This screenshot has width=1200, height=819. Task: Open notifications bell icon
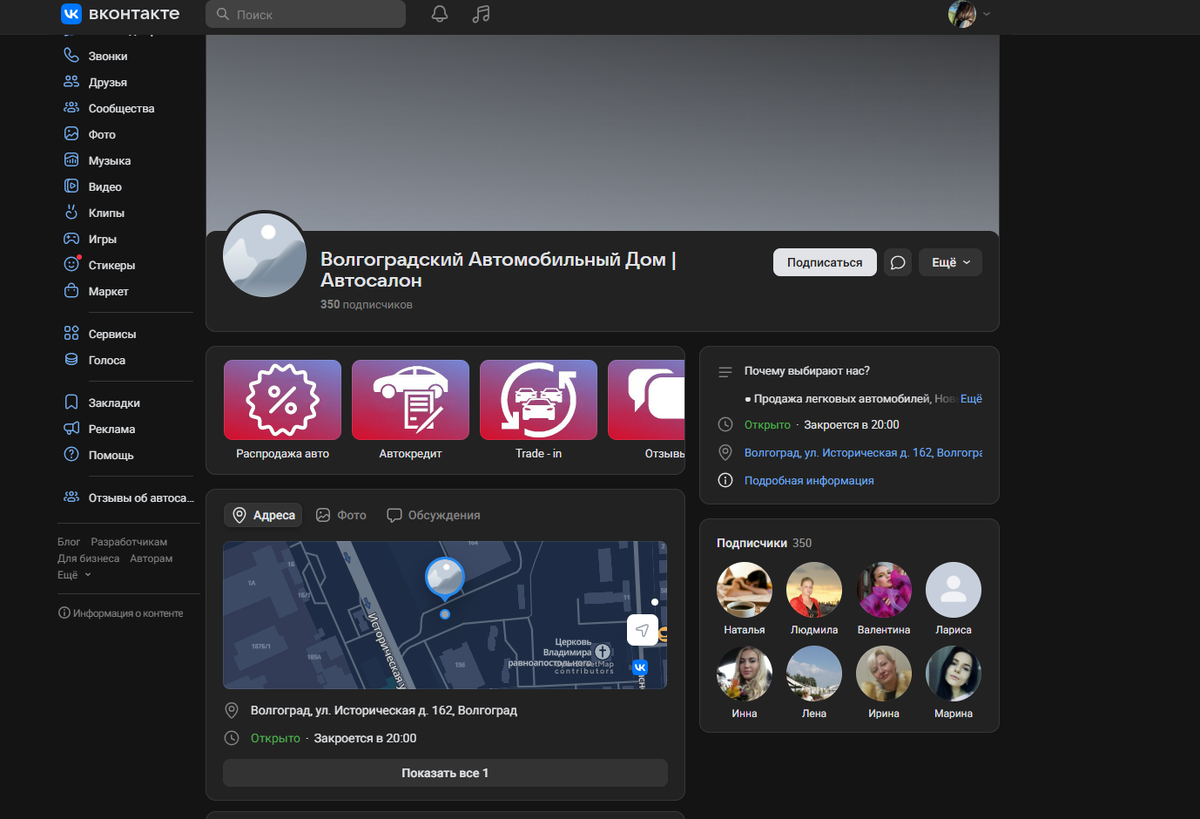click(x=439, y=14)
